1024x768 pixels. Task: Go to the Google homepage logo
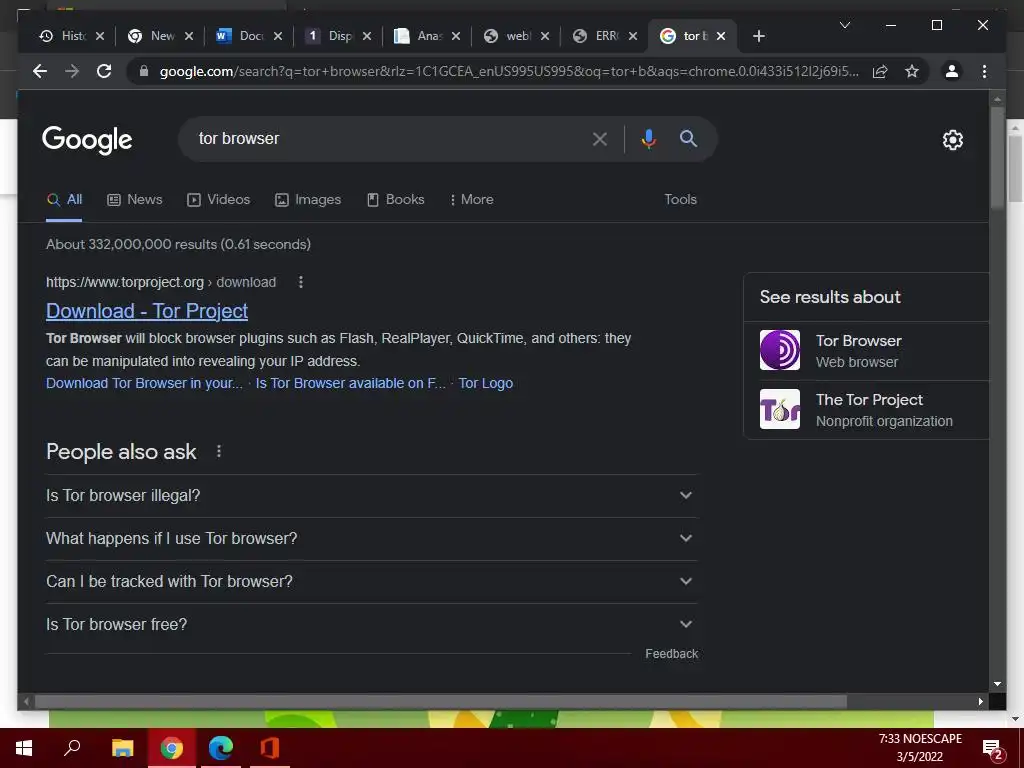[x=87, y=140]
